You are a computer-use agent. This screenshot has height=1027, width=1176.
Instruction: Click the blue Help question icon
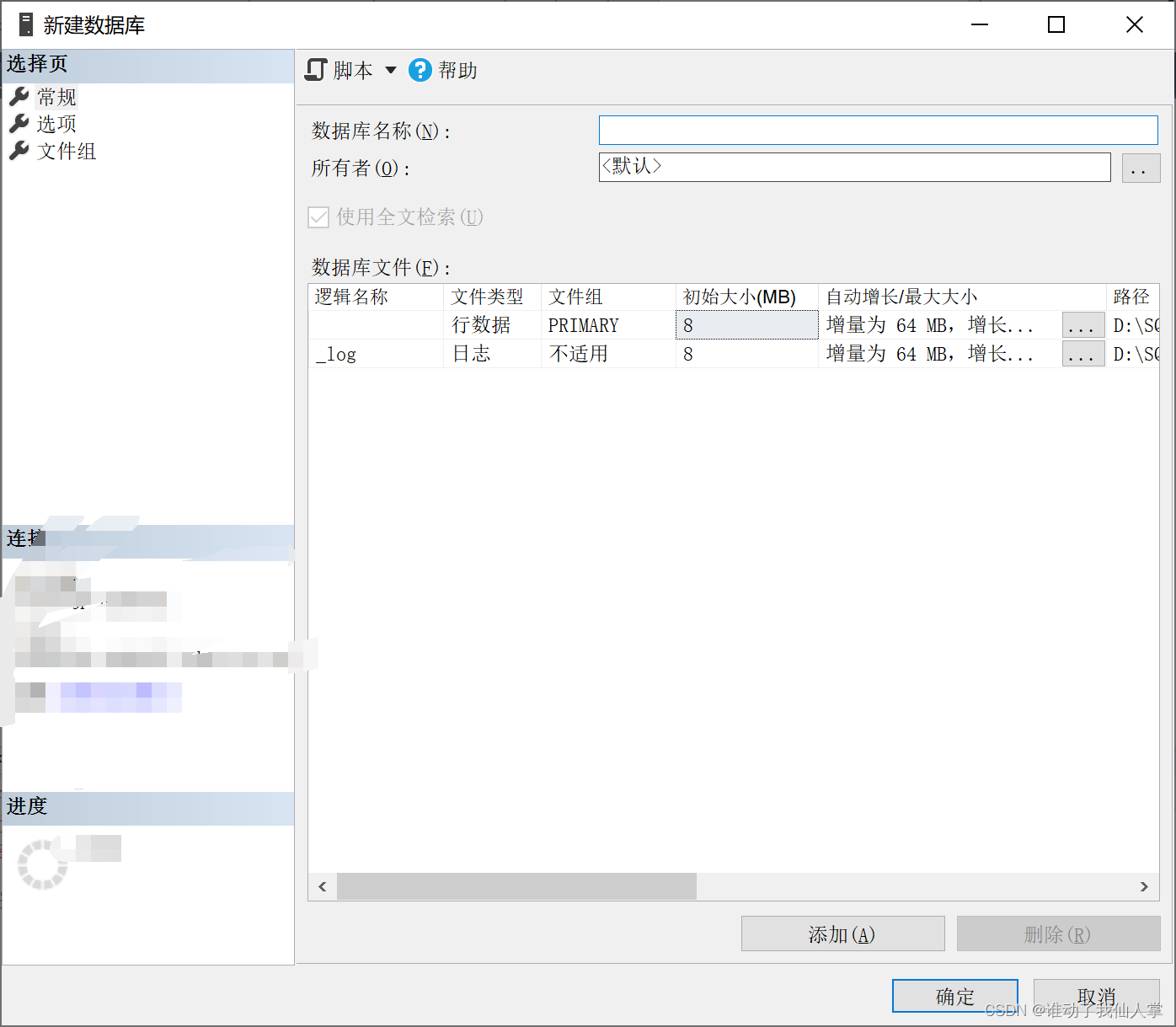pos(420,70)
